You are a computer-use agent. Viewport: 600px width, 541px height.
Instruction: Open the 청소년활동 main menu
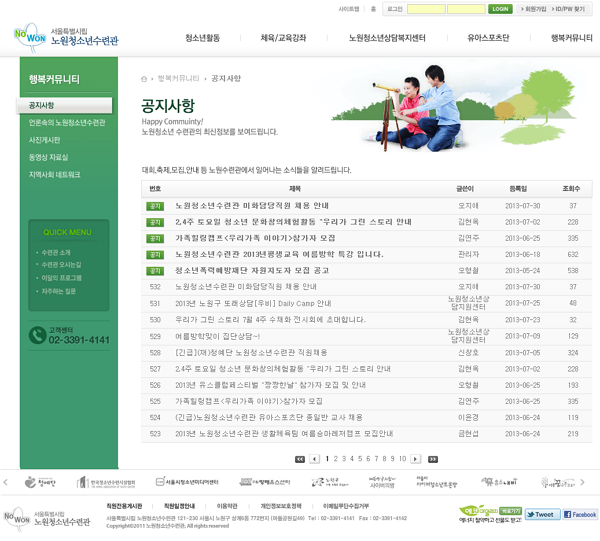click(x=203, y=38)
